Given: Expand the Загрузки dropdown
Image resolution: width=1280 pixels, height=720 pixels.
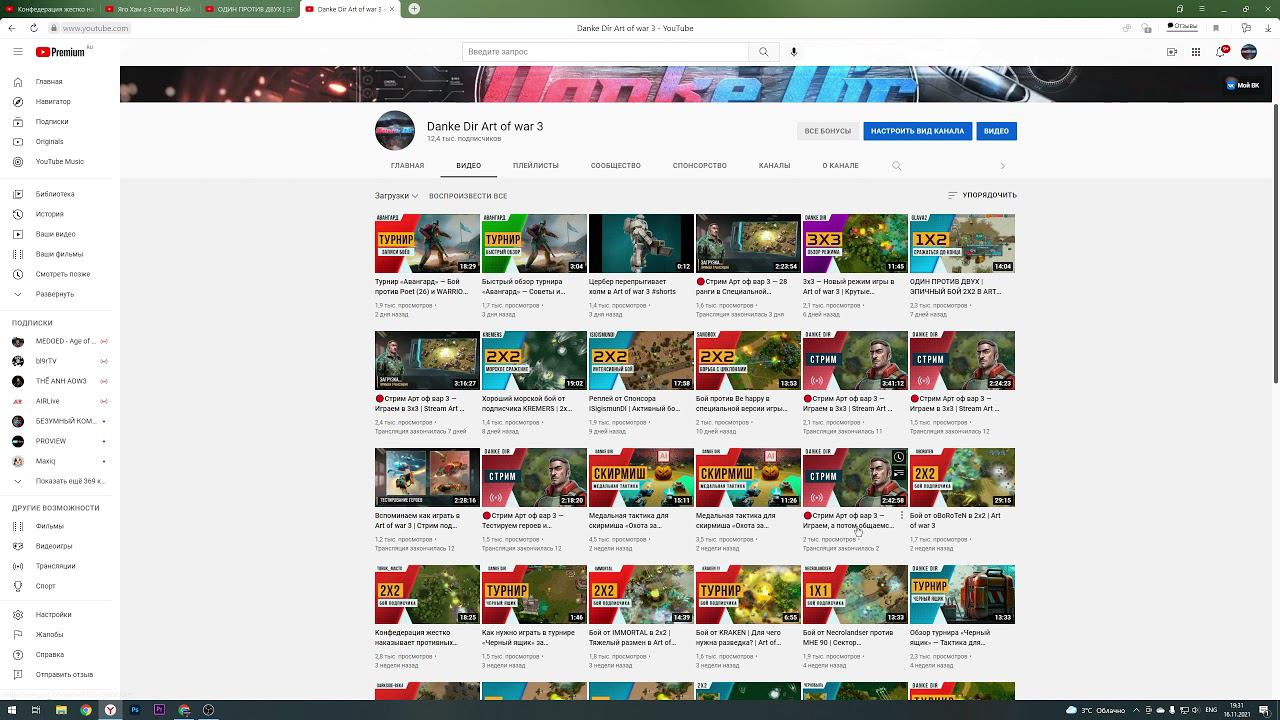Looking at the screenshot, I should coord(397,196).
